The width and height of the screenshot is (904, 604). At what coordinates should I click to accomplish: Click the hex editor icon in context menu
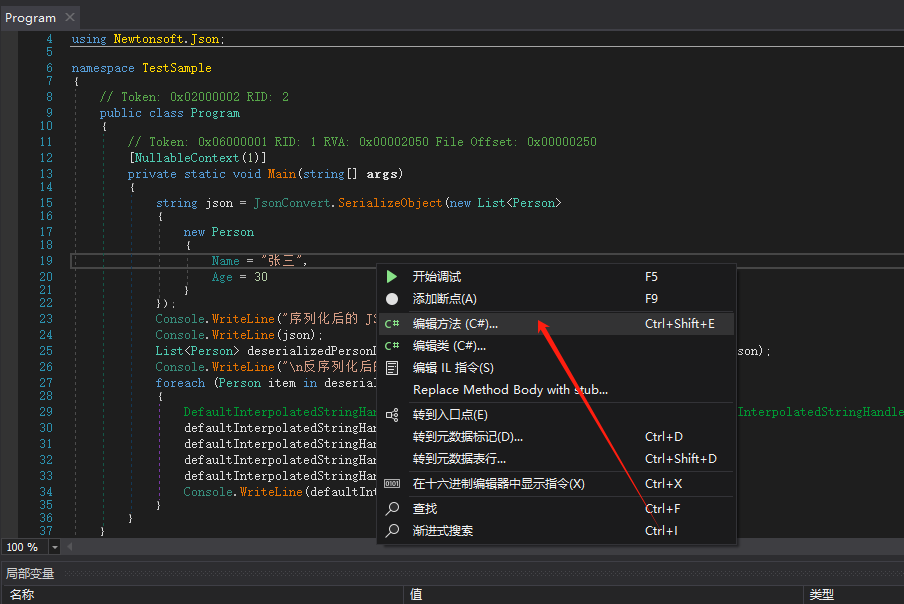click(x=392, y=484)
